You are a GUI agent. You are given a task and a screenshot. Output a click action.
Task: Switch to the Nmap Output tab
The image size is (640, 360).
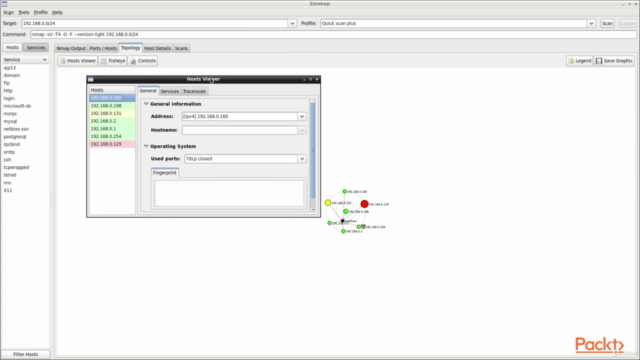click(71, 48)
